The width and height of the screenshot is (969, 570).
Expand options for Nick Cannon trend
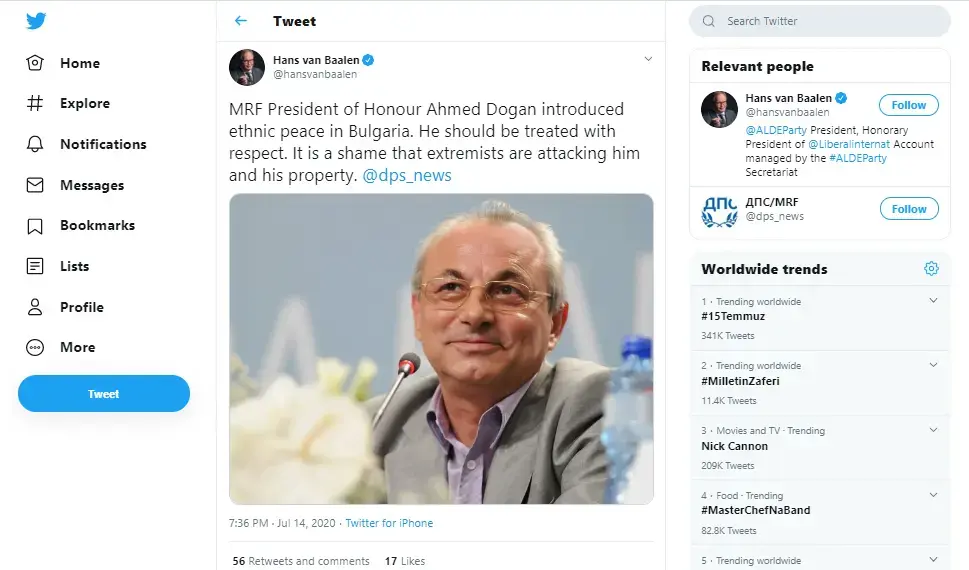click(933, 429)
